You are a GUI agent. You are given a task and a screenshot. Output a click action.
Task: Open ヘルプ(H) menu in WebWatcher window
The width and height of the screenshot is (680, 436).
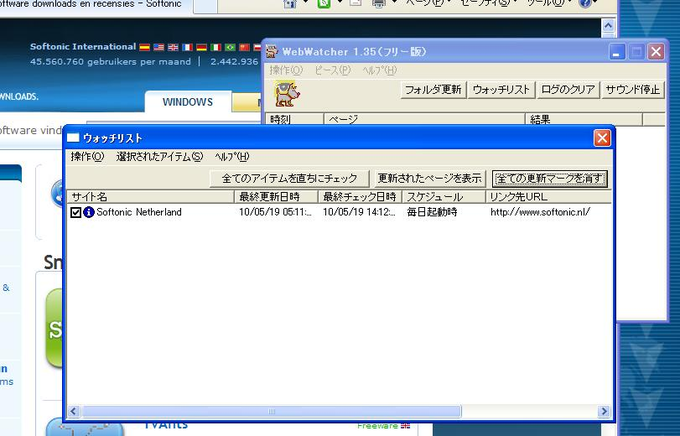coord(379,70)
